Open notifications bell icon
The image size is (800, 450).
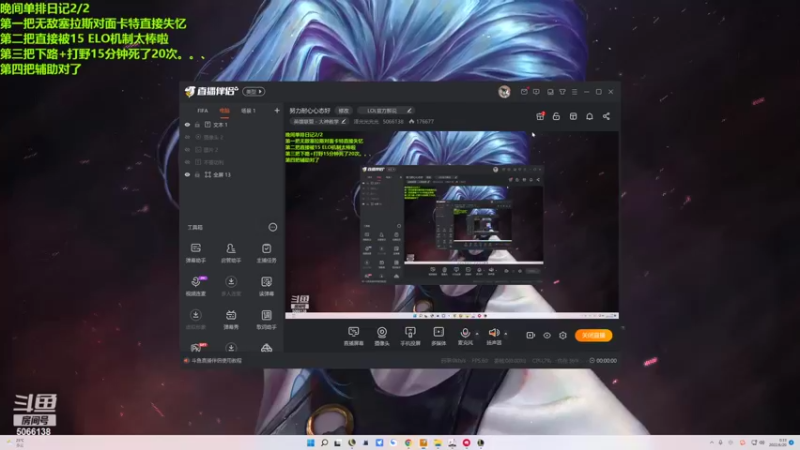589,116
